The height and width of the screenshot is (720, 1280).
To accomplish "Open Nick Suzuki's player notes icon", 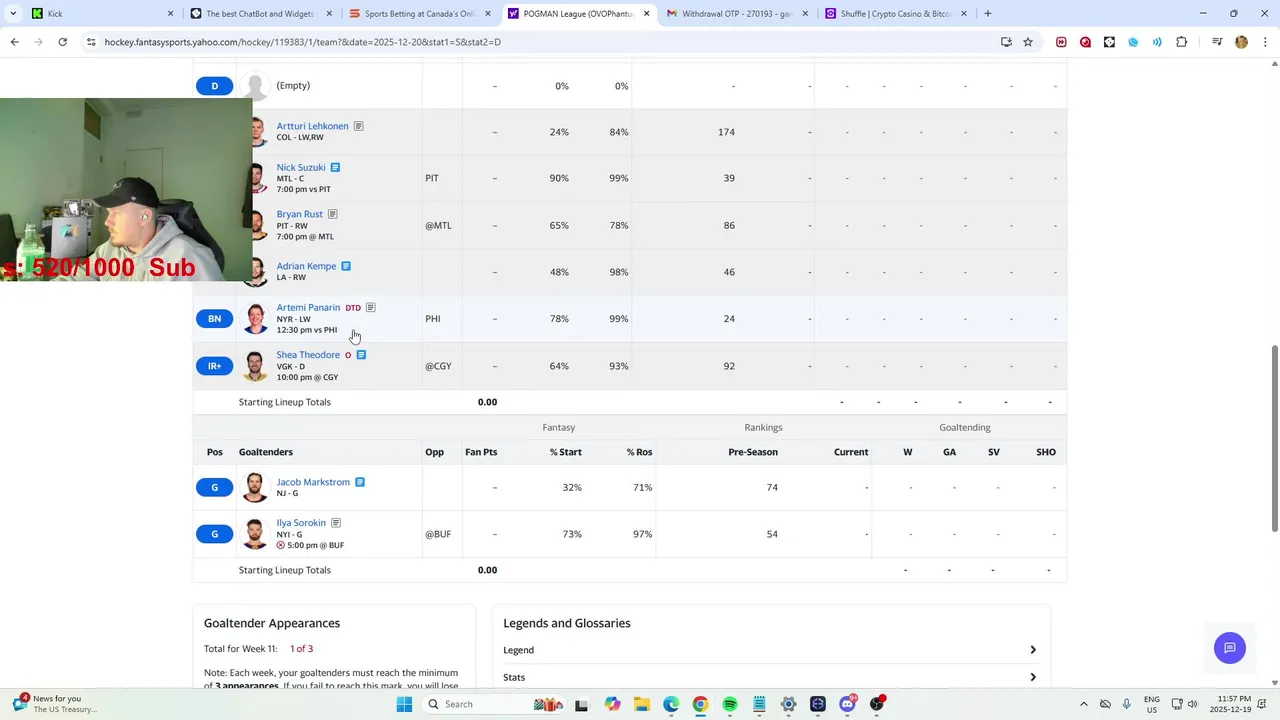I will point(335,168).
